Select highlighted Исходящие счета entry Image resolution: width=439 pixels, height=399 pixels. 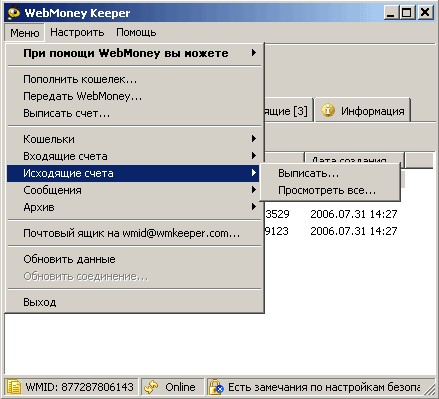(133, 173)
